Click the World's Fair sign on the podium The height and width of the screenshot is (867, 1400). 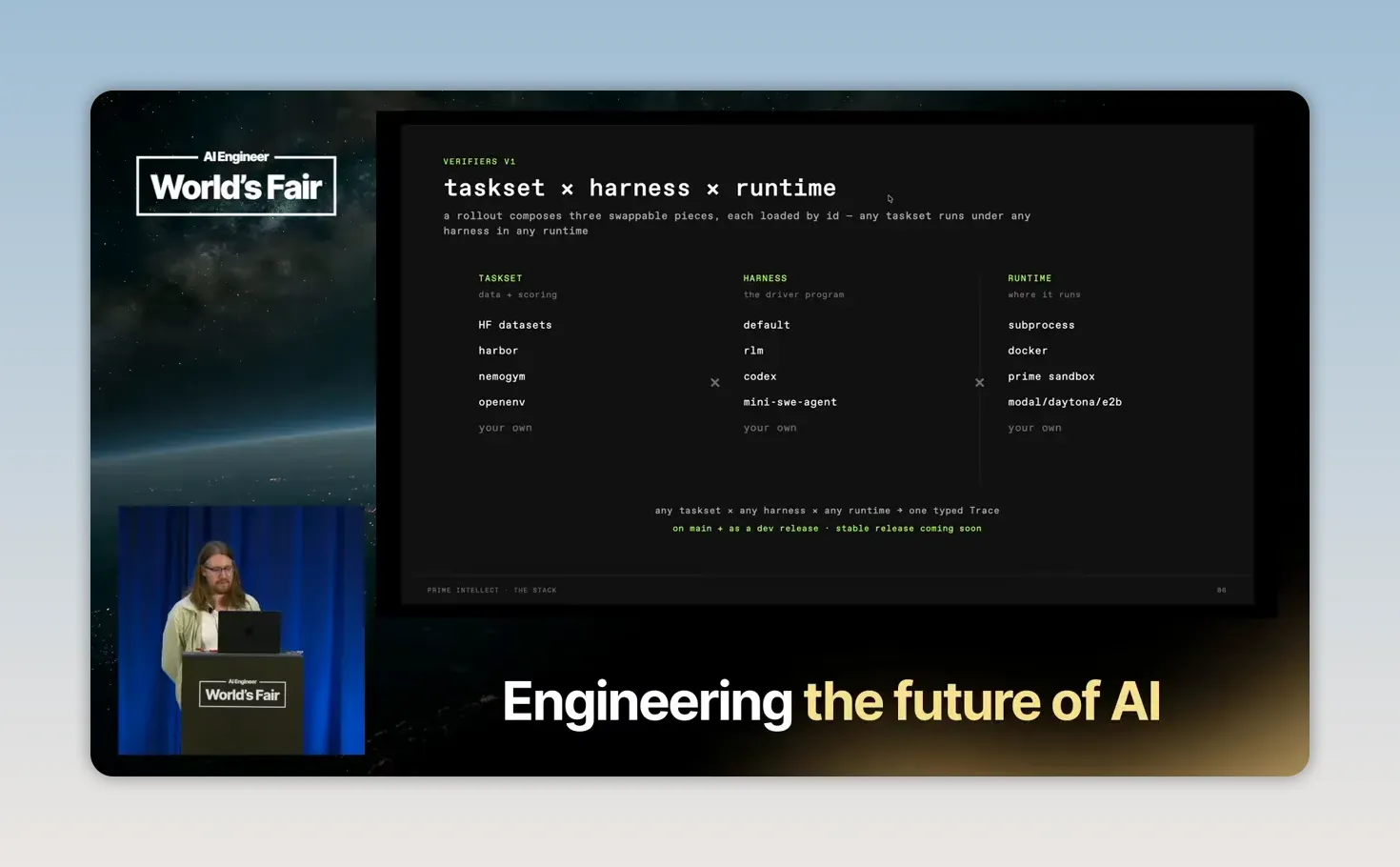pyautogui.click(x=242, y=693)
